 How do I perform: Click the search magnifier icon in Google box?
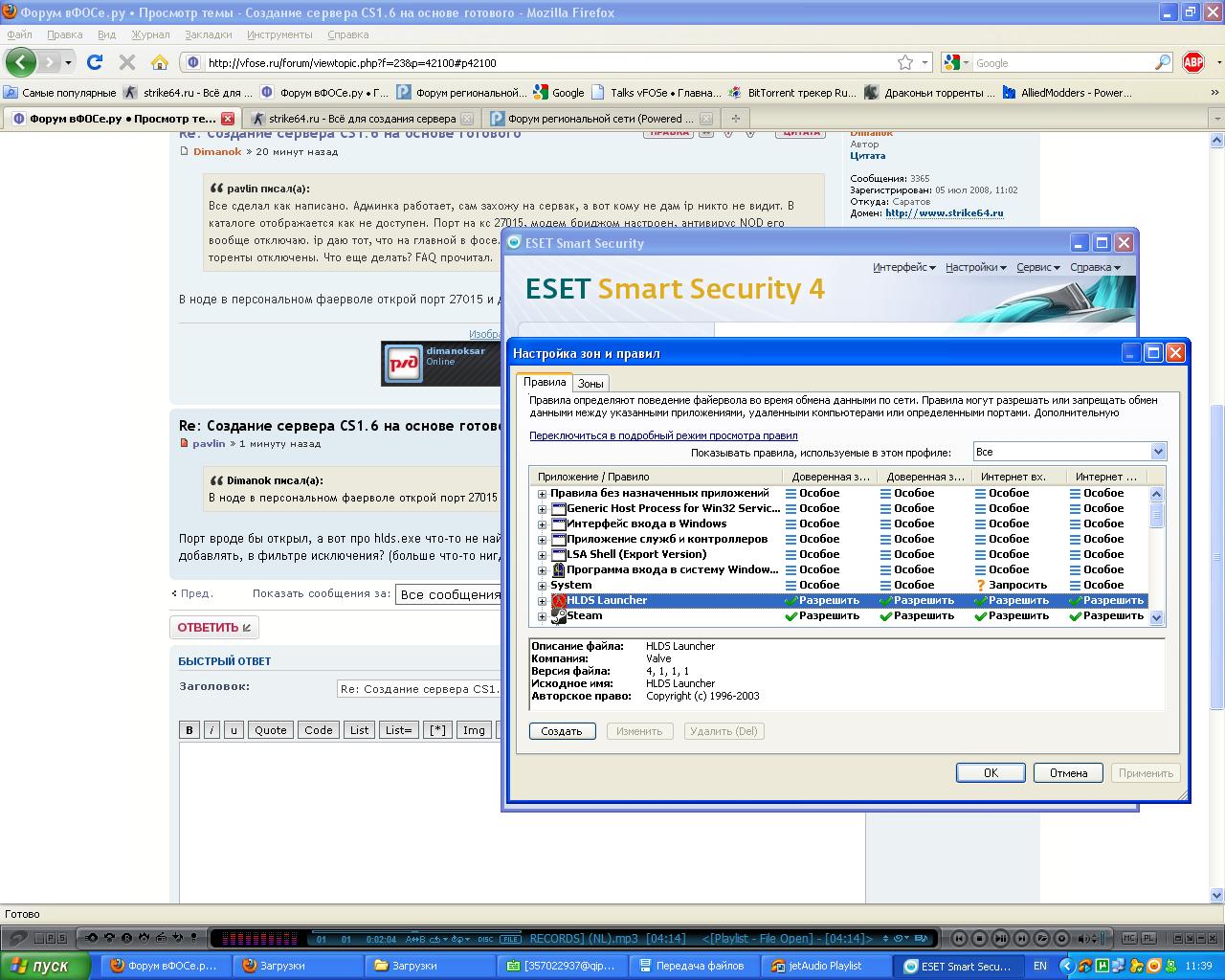[1163, 62]
